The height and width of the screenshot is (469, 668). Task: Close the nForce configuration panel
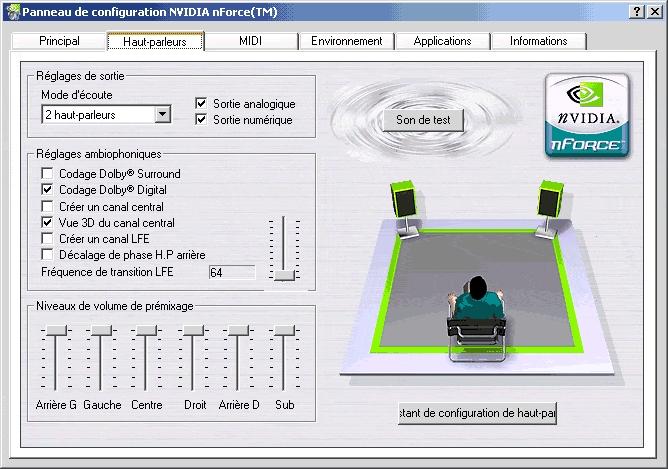[655, 12]
